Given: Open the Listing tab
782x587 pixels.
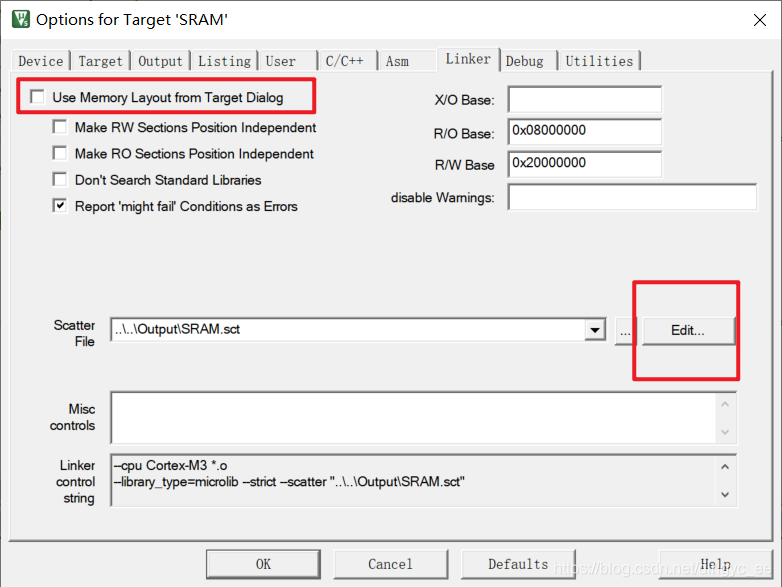Looking at the screenshot, I should pos(224,61).
